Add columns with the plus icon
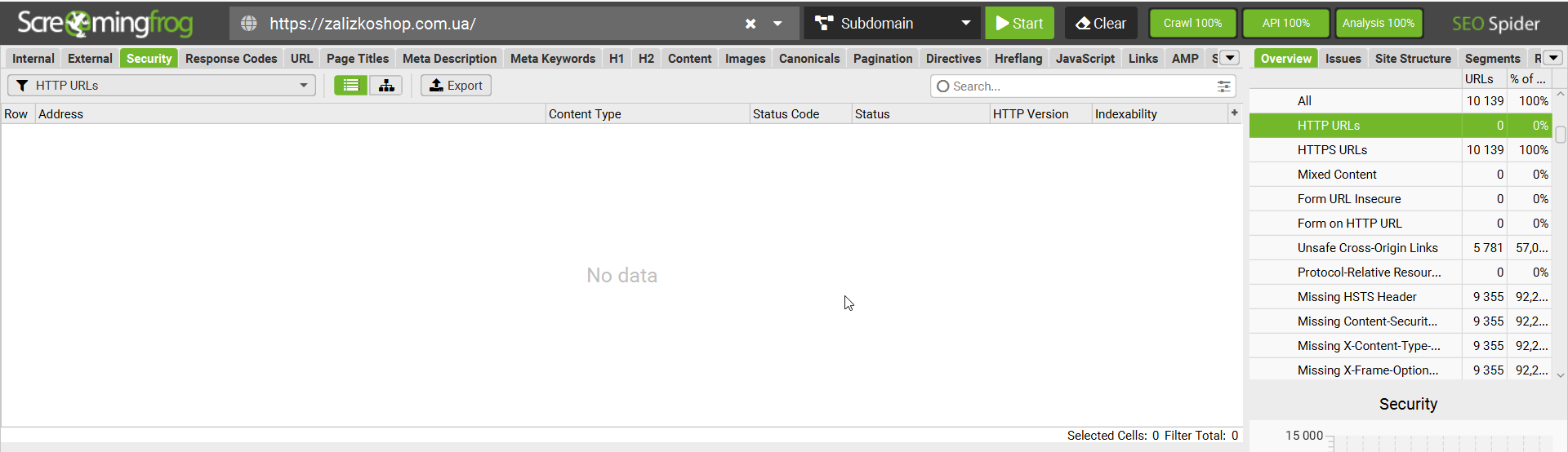The height and width of the screenshot is (452, 1568). (x=1234, y=113)
